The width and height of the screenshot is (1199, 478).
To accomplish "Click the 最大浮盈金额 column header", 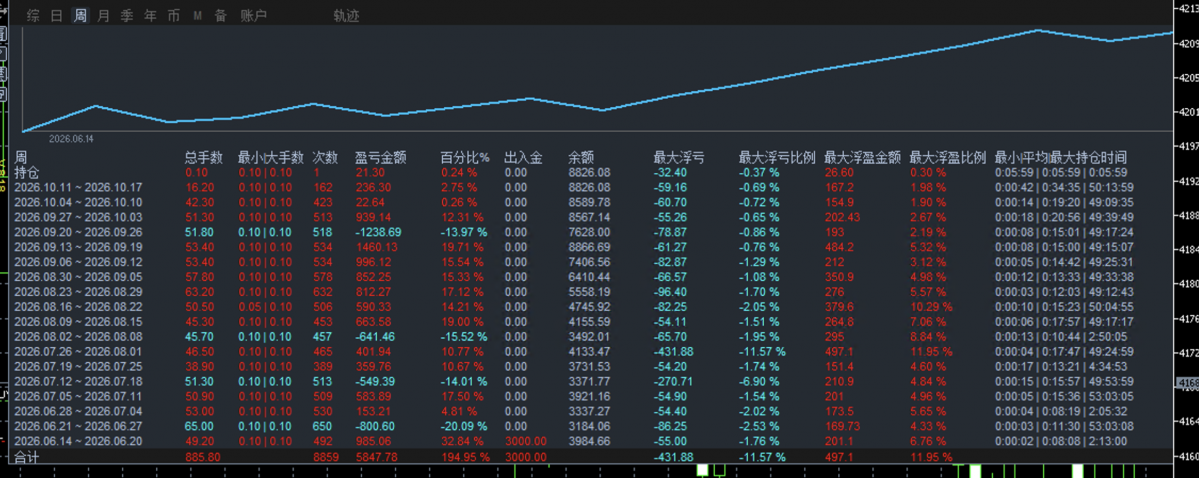I will point(863,158).
